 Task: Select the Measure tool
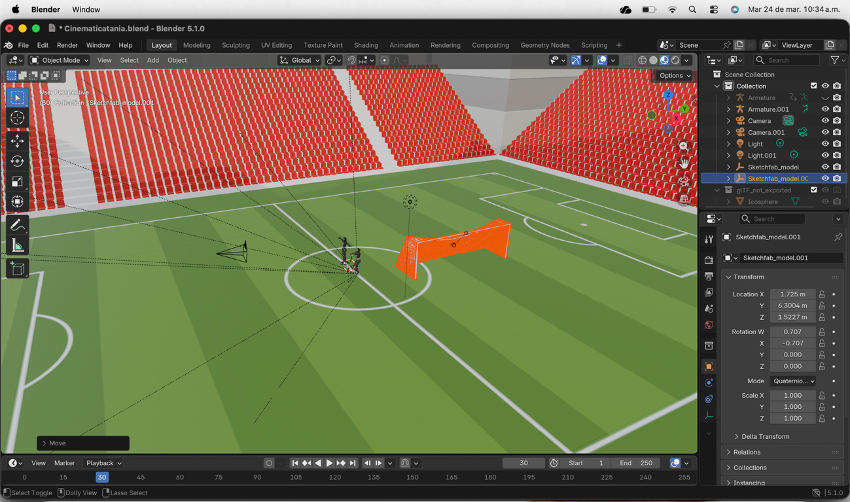click(x=17, y=246)
